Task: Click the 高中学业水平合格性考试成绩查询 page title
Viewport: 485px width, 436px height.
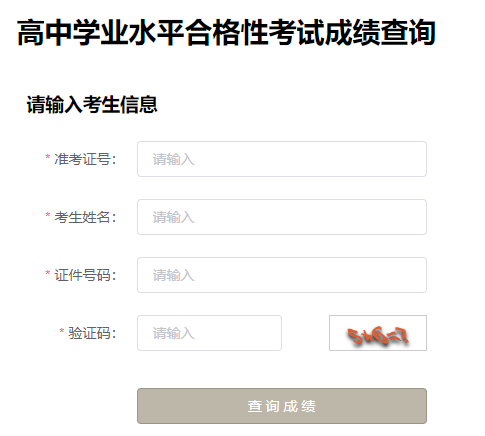Action: point(226,32)
